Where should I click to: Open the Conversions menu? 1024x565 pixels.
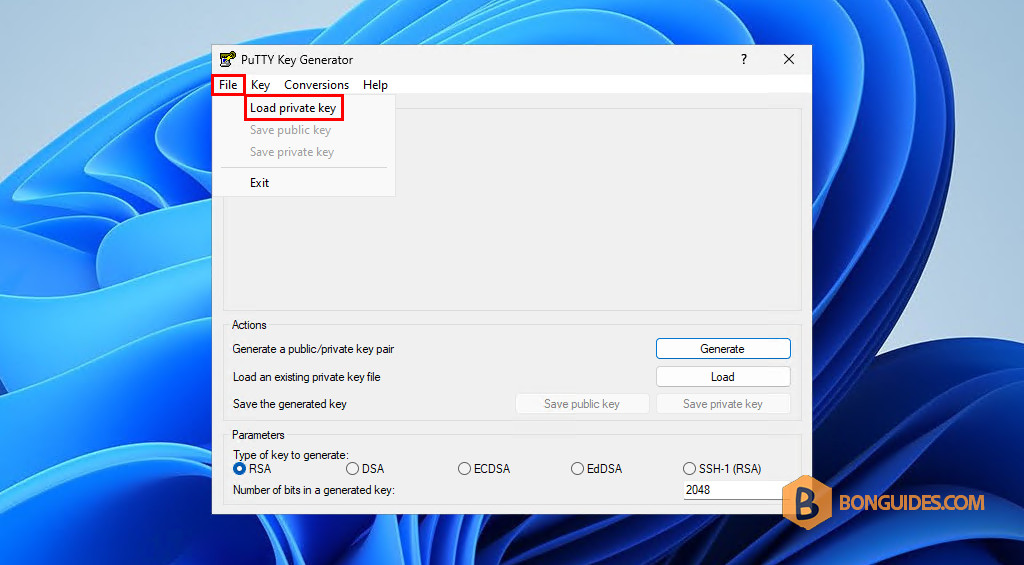tap(316, 85)
